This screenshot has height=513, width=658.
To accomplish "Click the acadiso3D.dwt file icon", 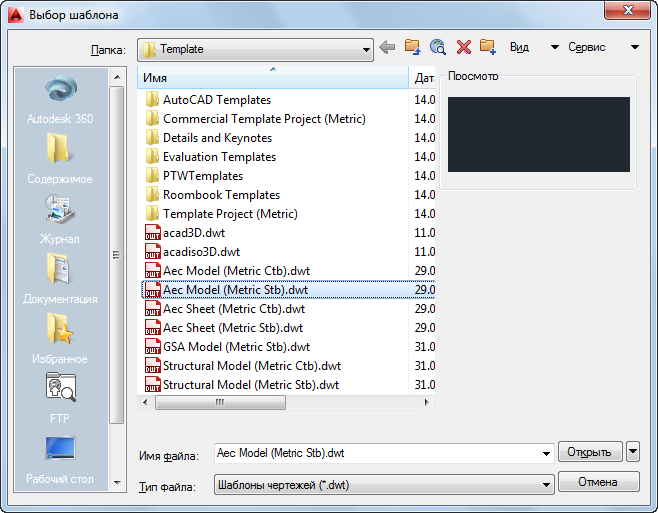I will click(152, 252).
